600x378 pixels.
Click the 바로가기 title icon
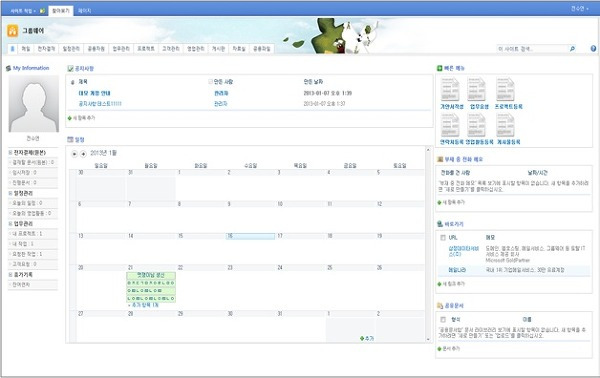440,224
